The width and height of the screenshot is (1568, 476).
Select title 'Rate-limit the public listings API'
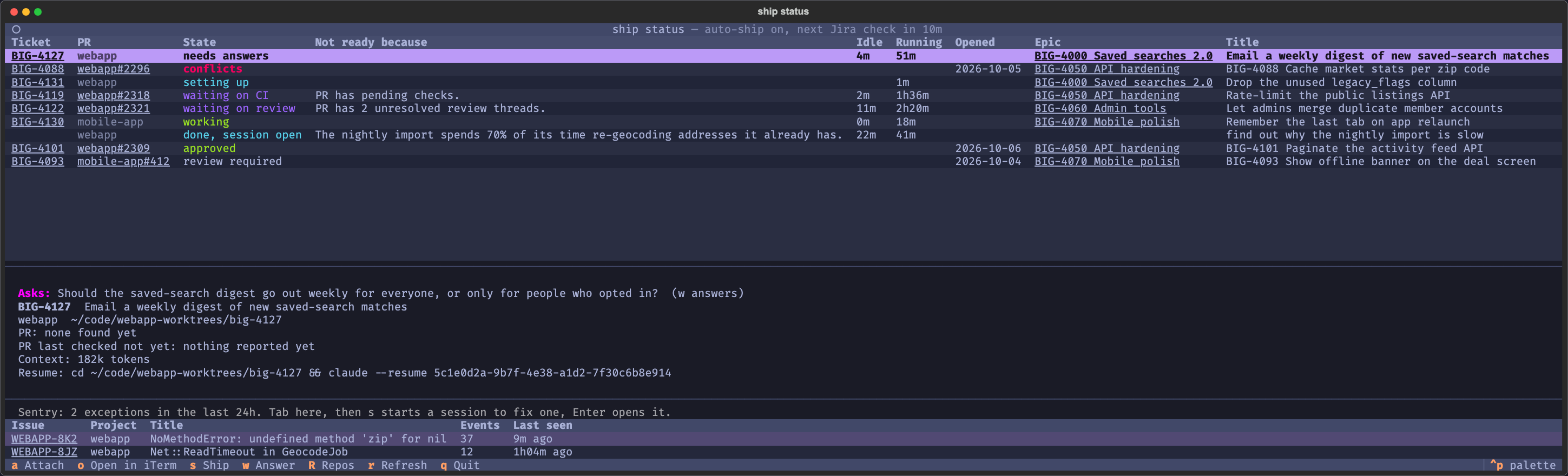click(1338, 96)
